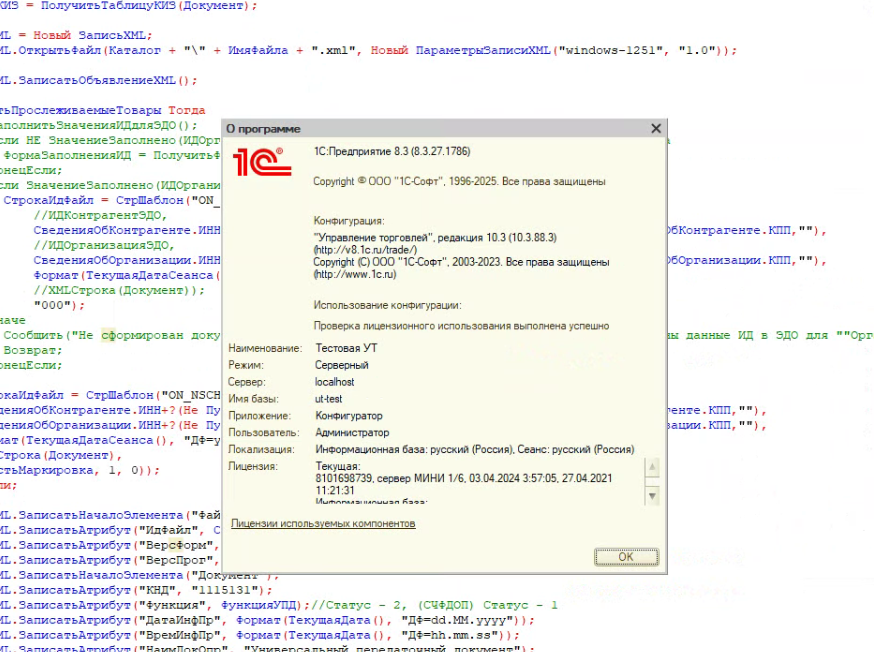Click Проверка лицензионного использования status line
The image size is (874, 652).
click(x=461, y=326)
